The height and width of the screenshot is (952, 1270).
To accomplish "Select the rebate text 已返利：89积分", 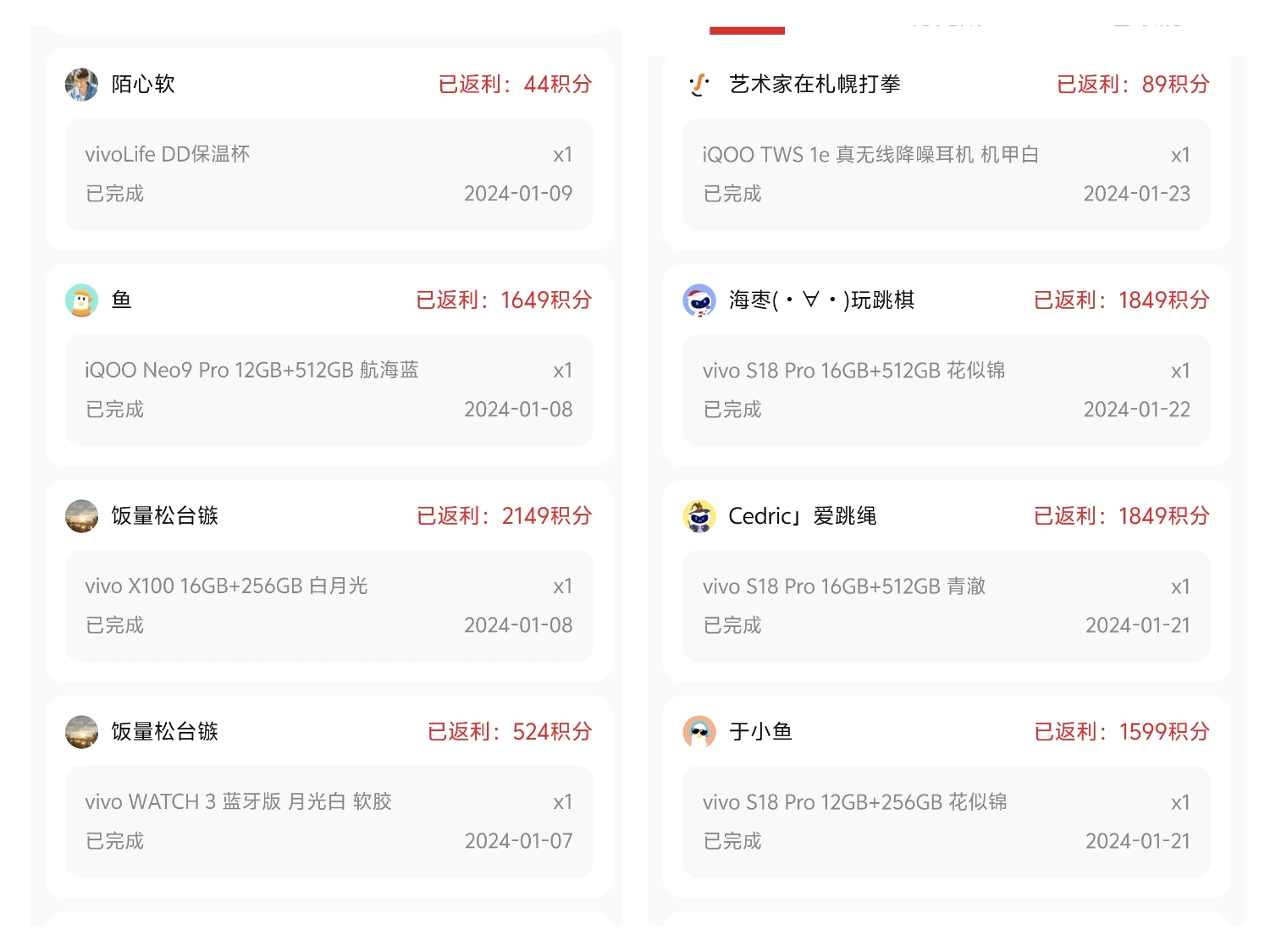I will [1133, 85].
